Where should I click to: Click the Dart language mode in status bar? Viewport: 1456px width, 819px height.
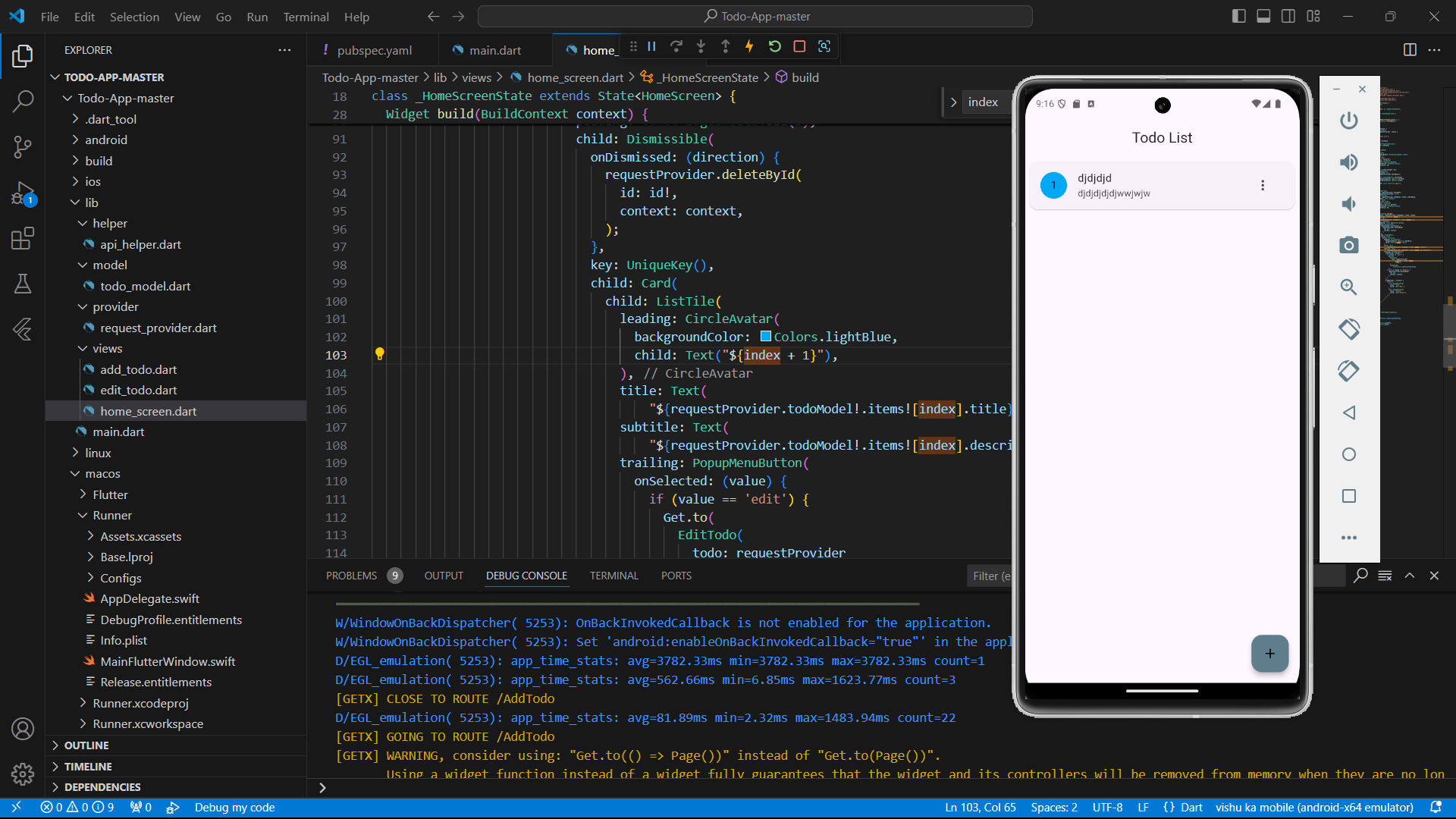point(1191,808)
